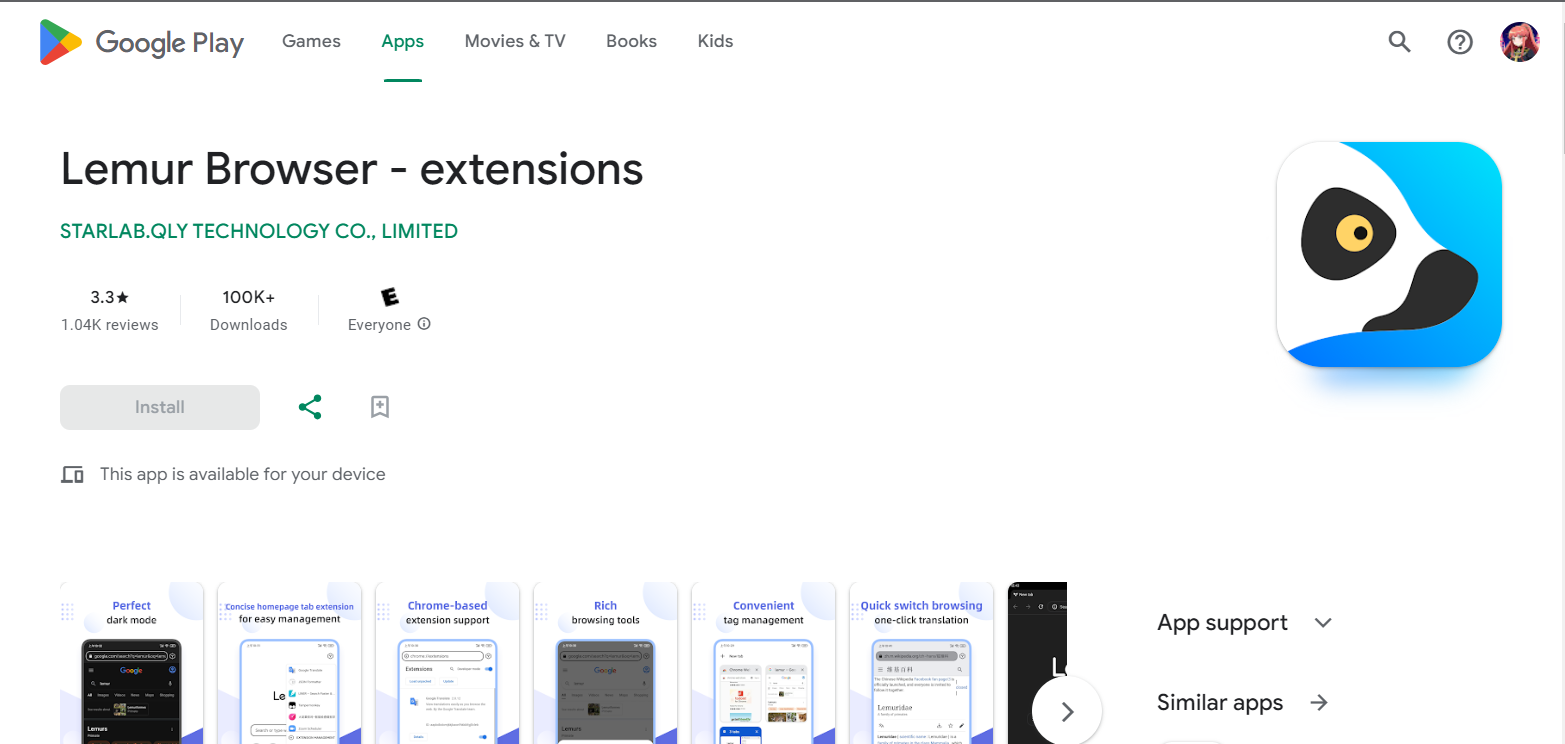Click the Everyone 'E' content rating badge

390,297
